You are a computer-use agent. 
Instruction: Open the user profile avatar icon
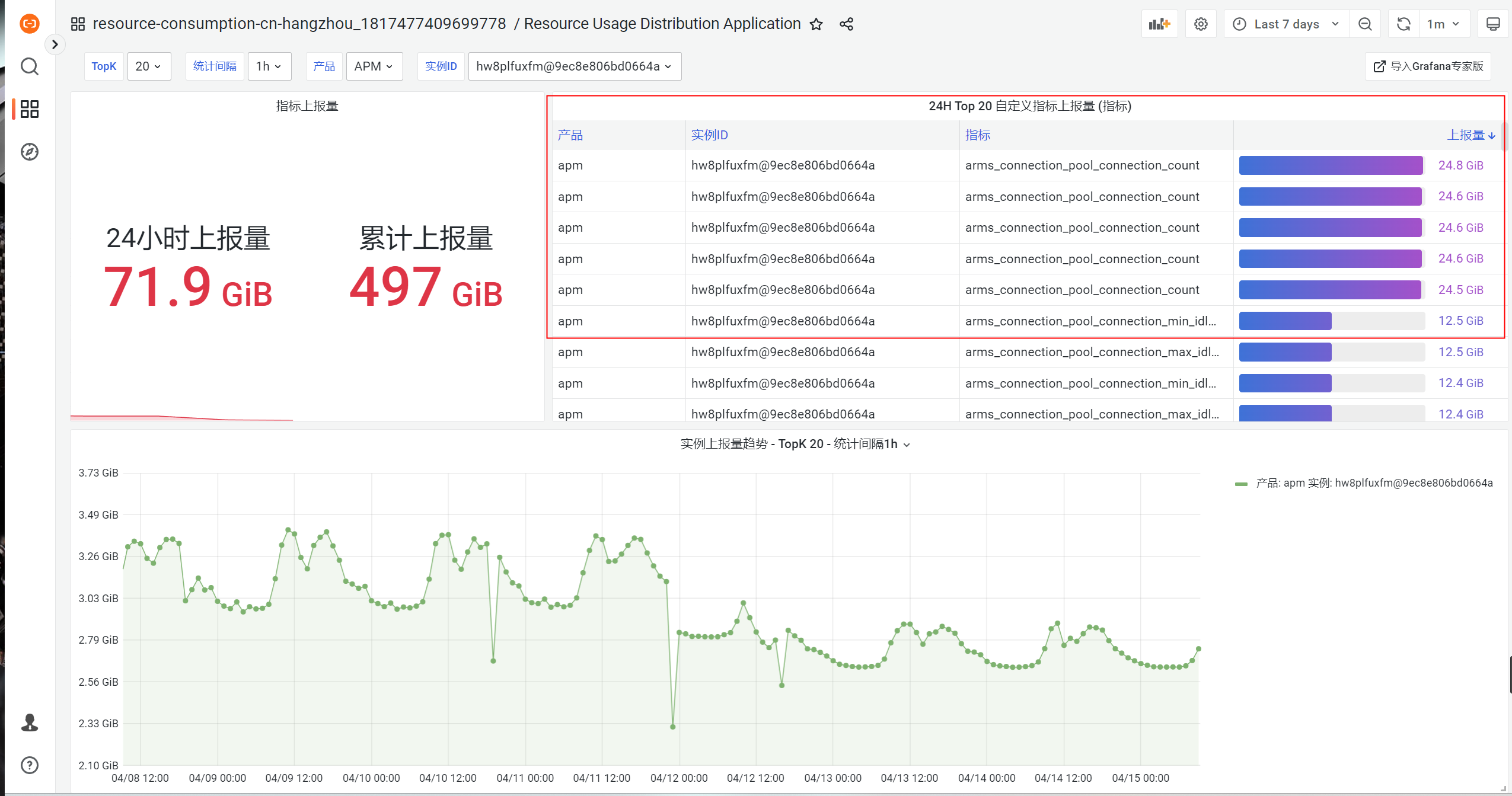(x=30, y=723)
